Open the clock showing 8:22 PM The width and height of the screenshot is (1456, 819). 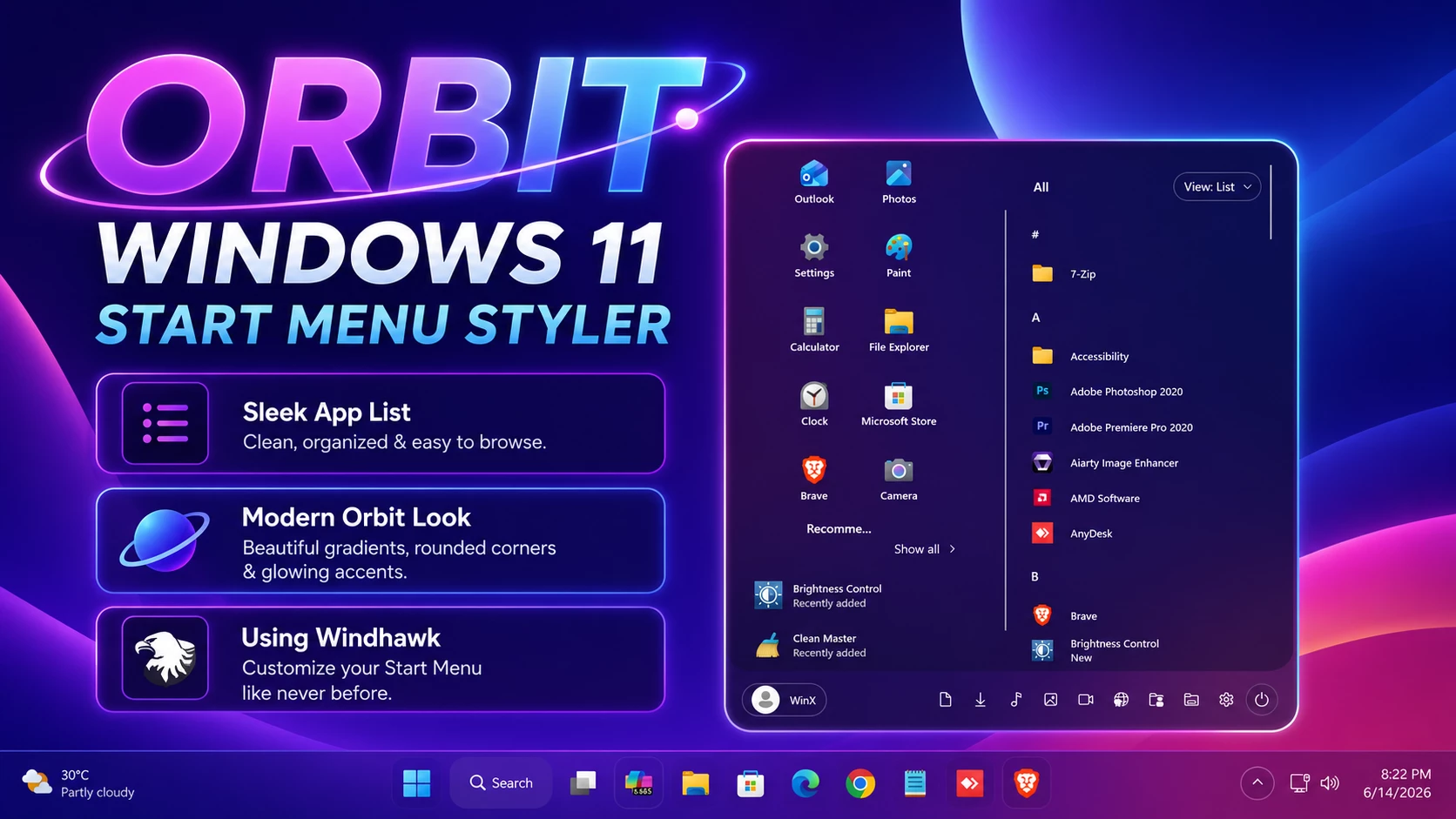point(1397,783)
